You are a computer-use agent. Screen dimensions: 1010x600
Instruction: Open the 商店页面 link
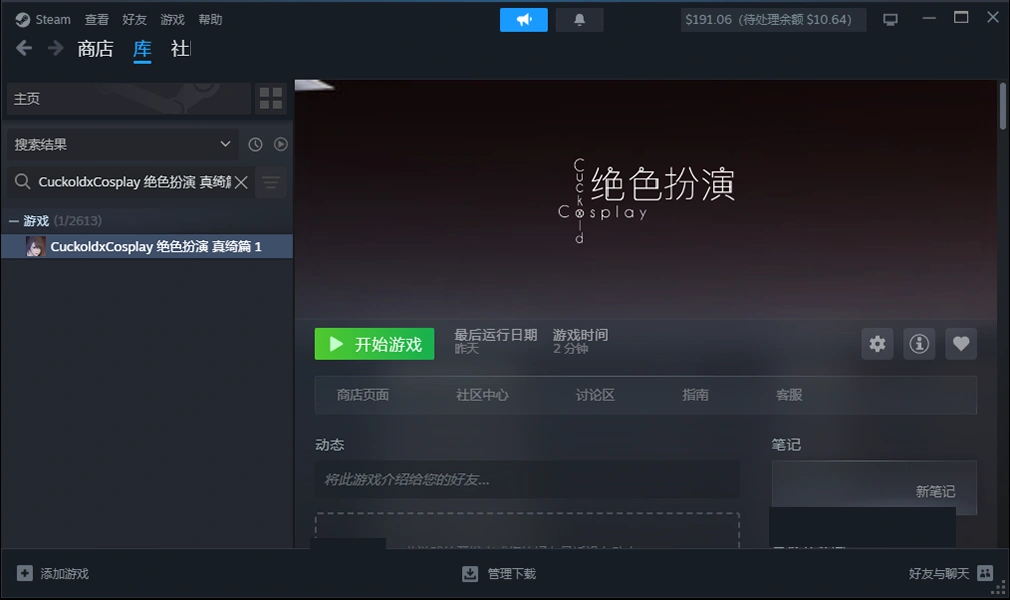coord(363,395)
